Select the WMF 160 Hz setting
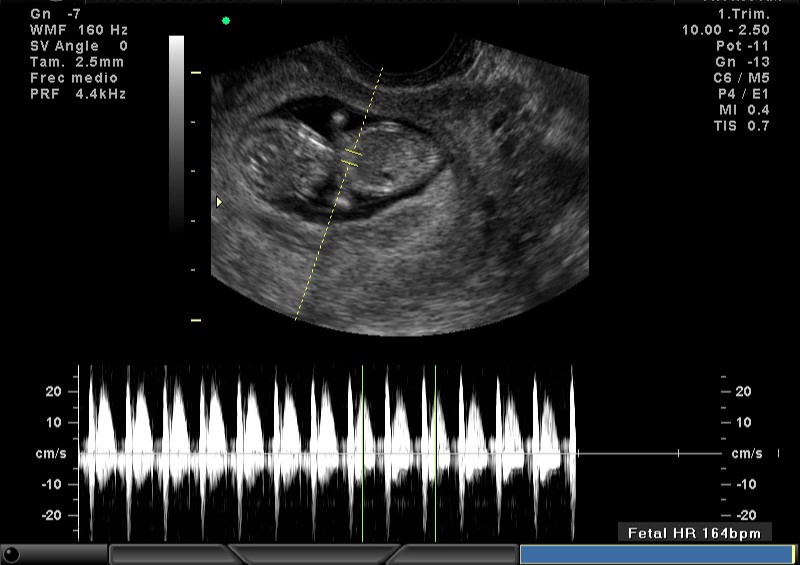The height and width of the screenshot is (565, 800). [x=78, y=30]
